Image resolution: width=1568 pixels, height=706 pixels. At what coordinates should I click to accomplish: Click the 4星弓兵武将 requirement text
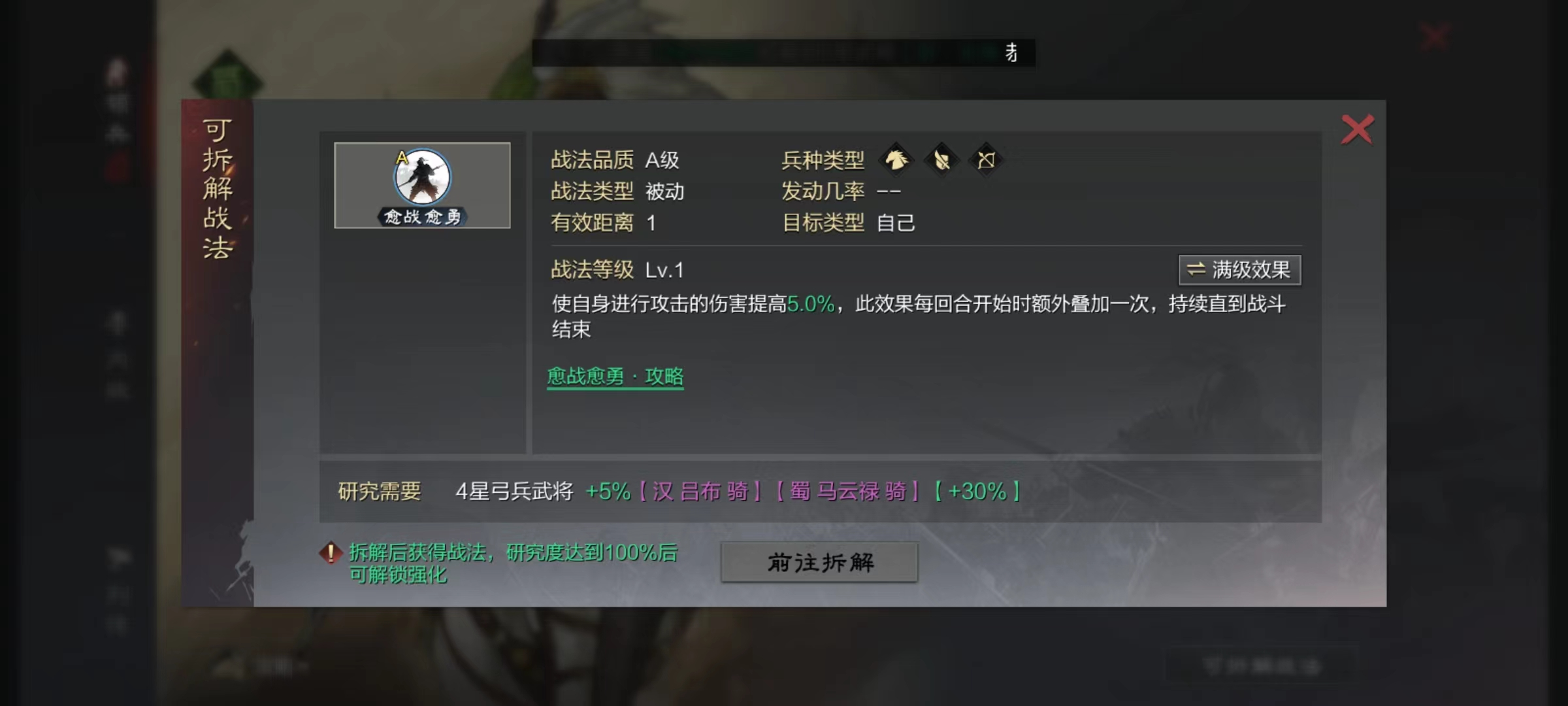[x=514, y=492]
